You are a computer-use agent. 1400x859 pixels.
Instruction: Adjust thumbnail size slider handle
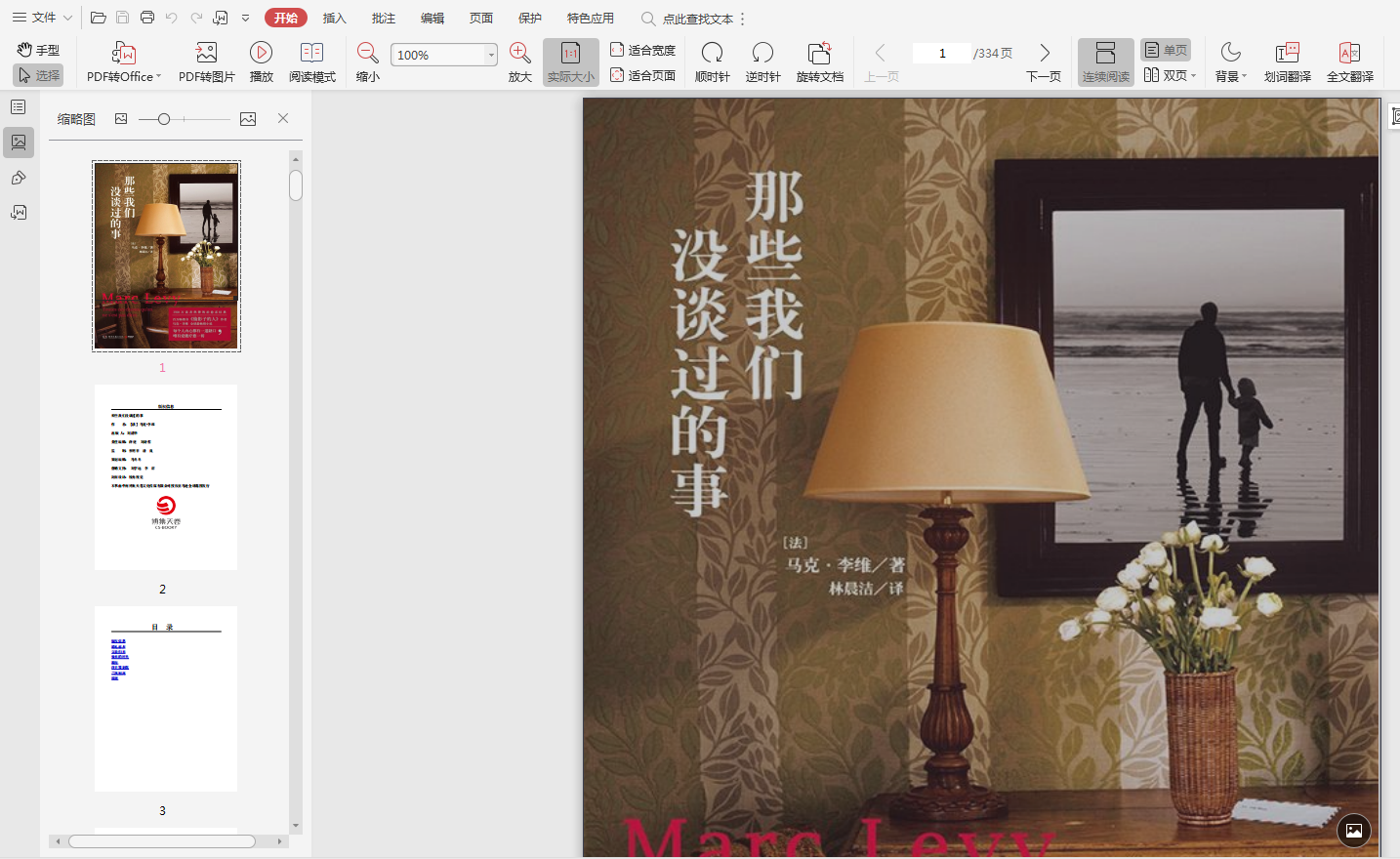click(x=164, y=118)
